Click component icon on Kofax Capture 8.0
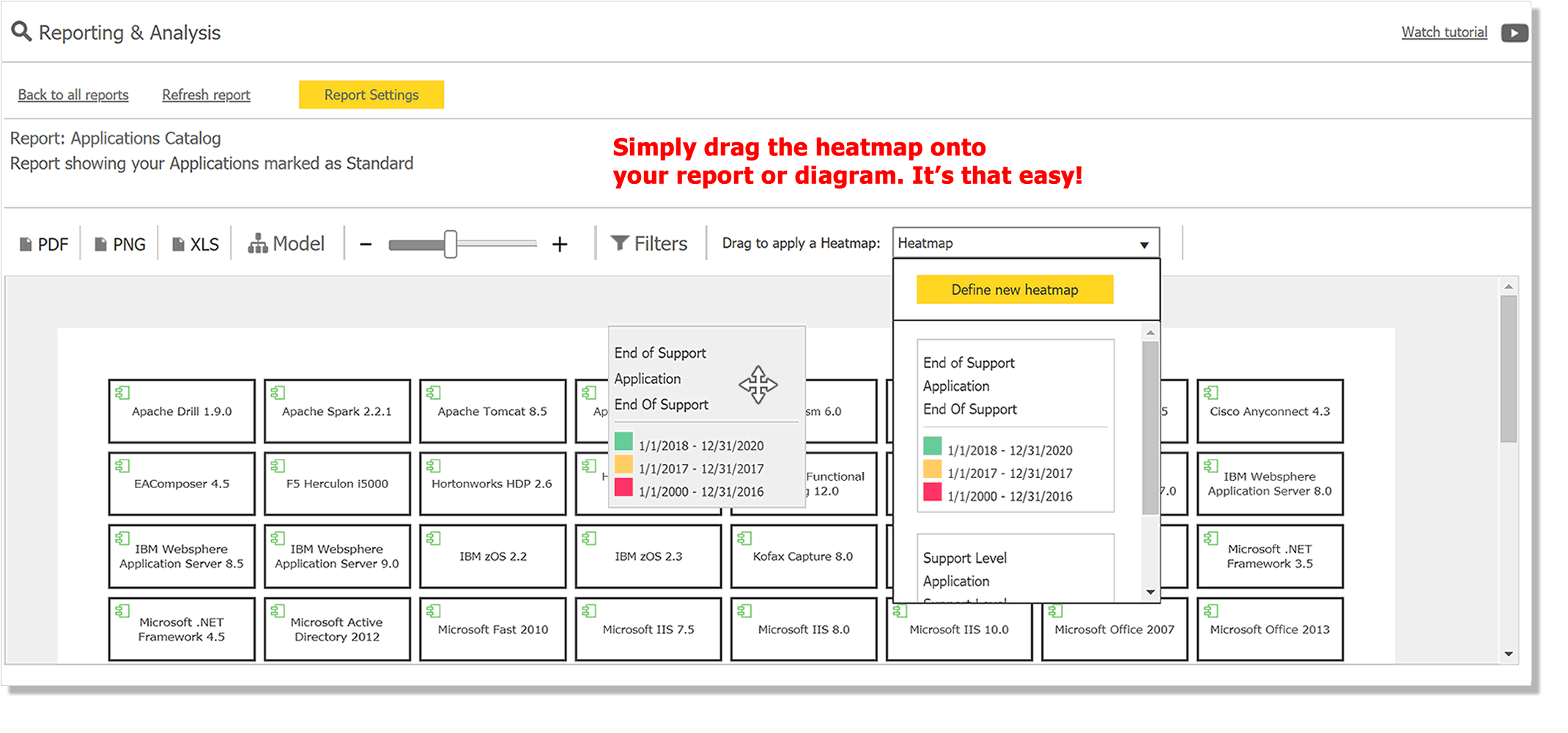Image resolution: width=1568 pixels, height=733 pixels. pyautogui.click(x=744, y=538)
